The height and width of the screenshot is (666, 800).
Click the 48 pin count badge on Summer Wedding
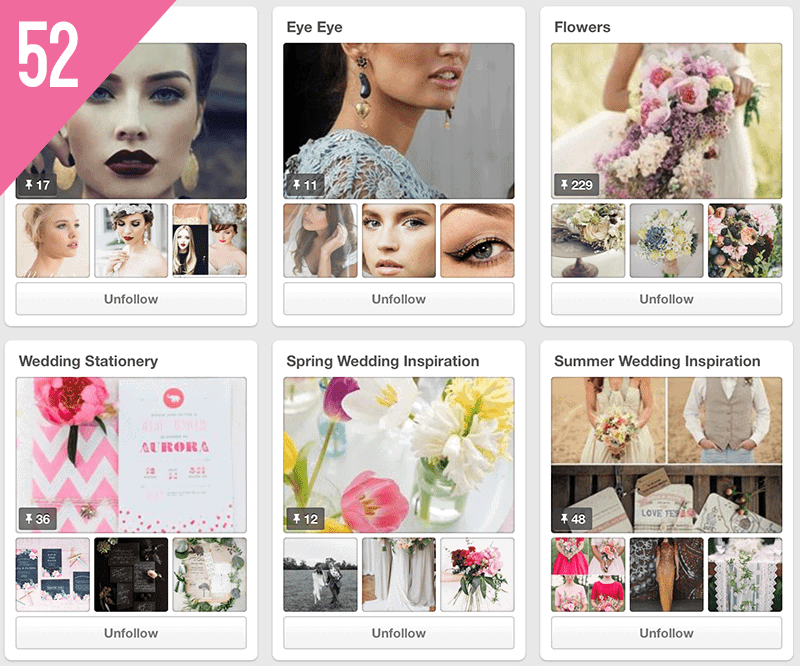573,519
